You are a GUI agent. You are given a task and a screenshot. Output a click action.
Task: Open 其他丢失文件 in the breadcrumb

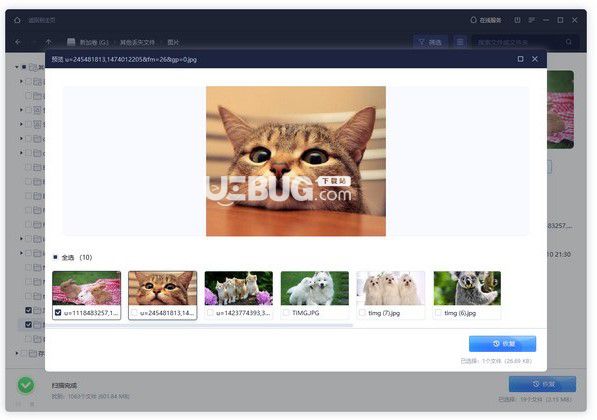137,42
